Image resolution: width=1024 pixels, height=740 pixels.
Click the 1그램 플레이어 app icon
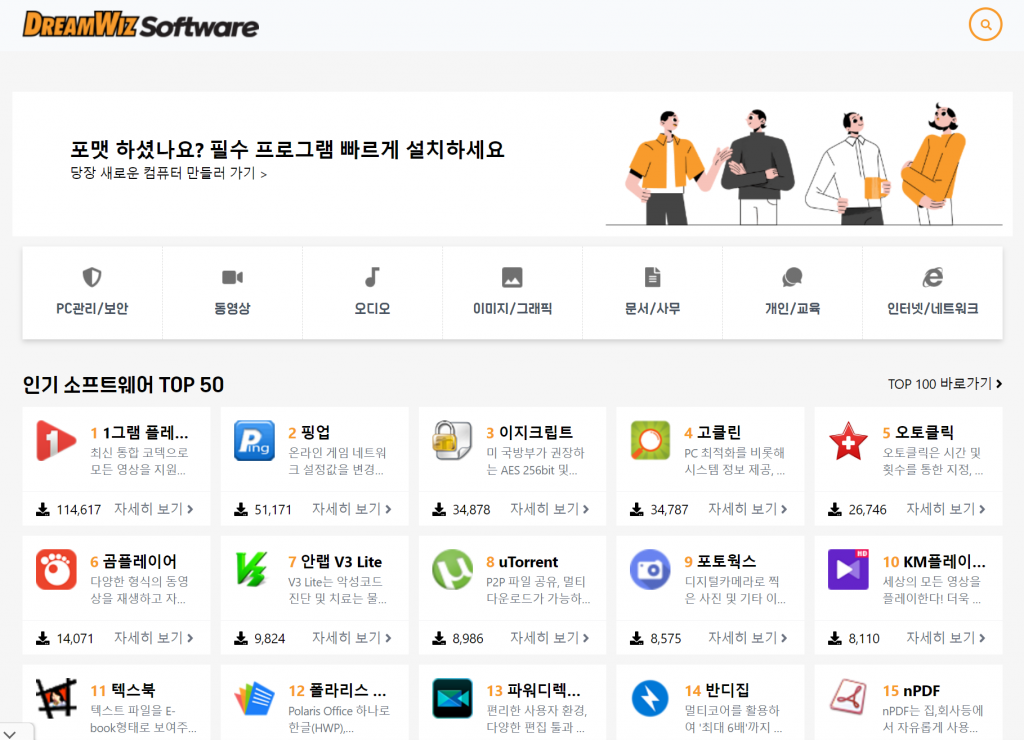pyautogui.click(x=56, y=441)
